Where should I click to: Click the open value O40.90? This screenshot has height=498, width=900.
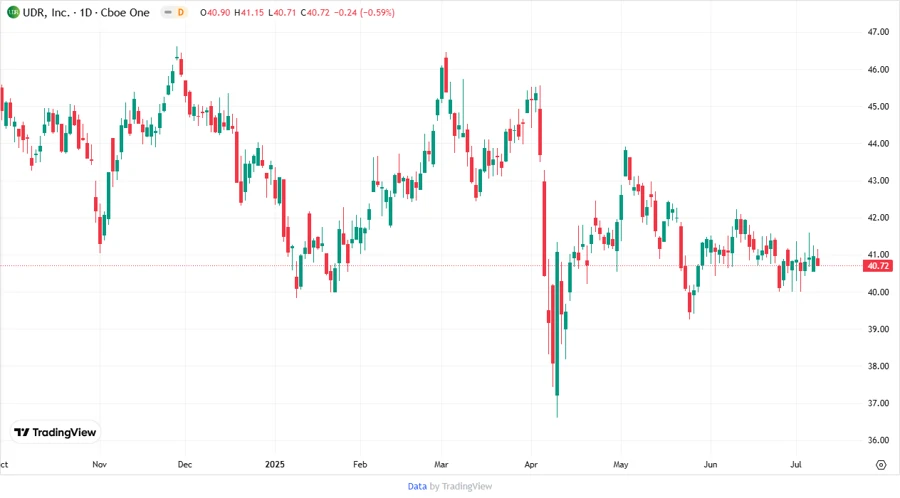pyautogui.click(x=215, y=12)
